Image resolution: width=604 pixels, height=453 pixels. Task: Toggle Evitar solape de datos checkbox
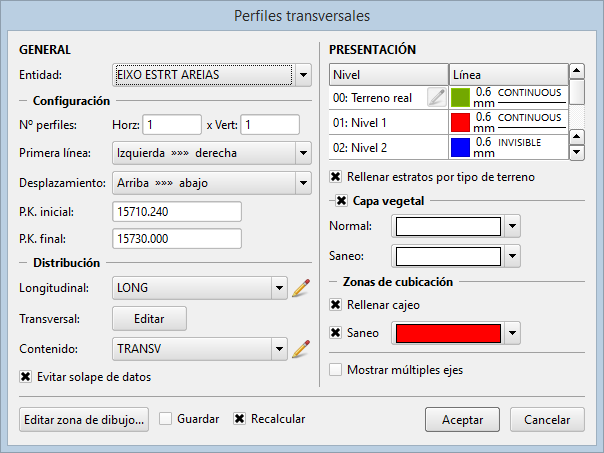coord(25,377)
